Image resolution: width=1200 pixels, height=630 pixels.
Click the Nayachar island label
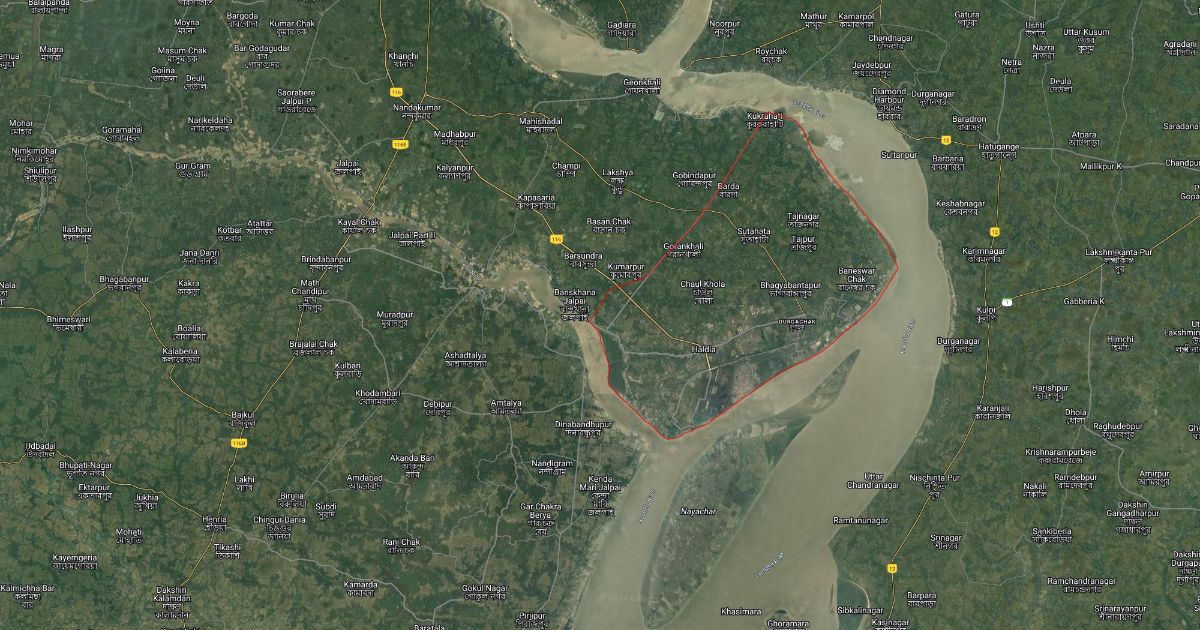698,511
